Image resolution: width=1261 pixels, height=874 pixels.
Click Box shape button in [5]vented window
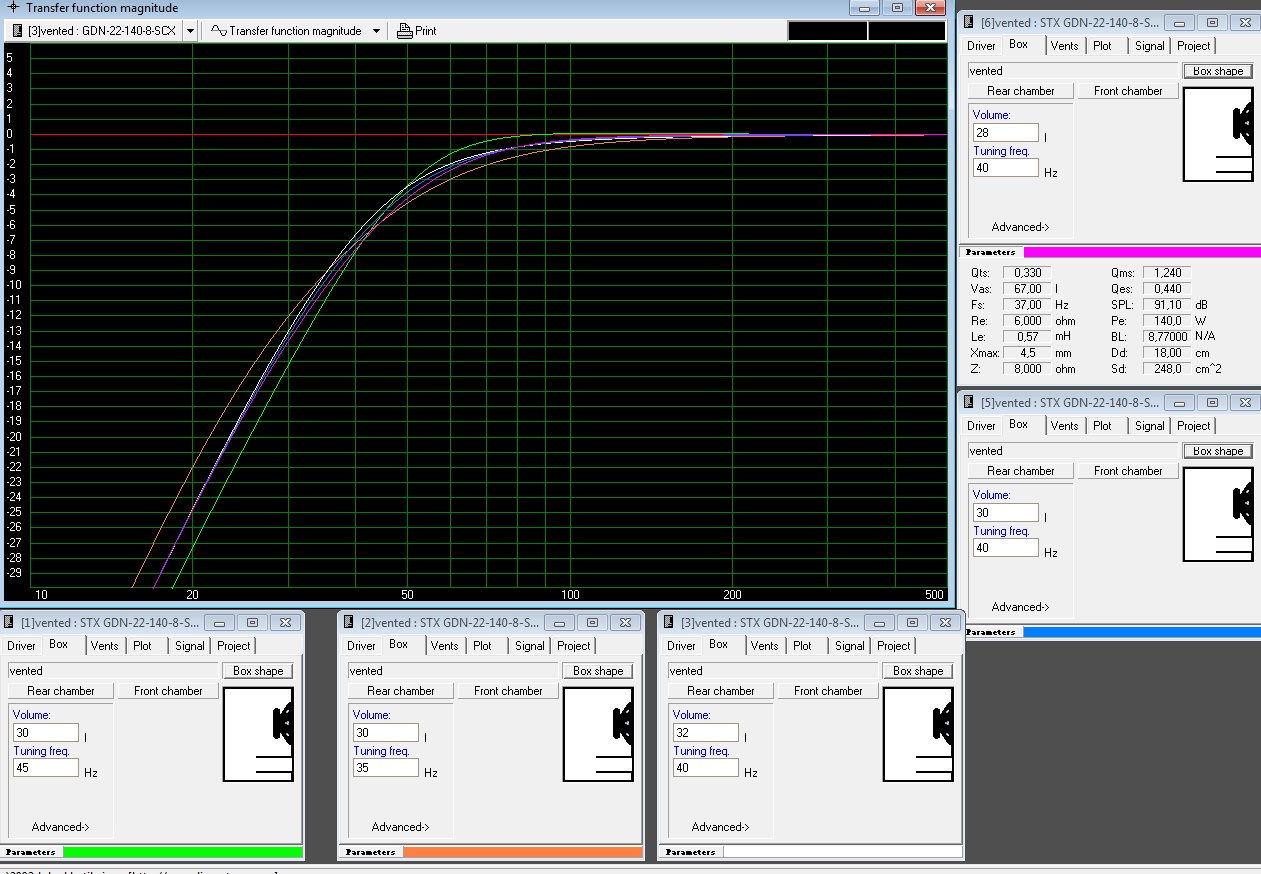[x=1218, y=451]
